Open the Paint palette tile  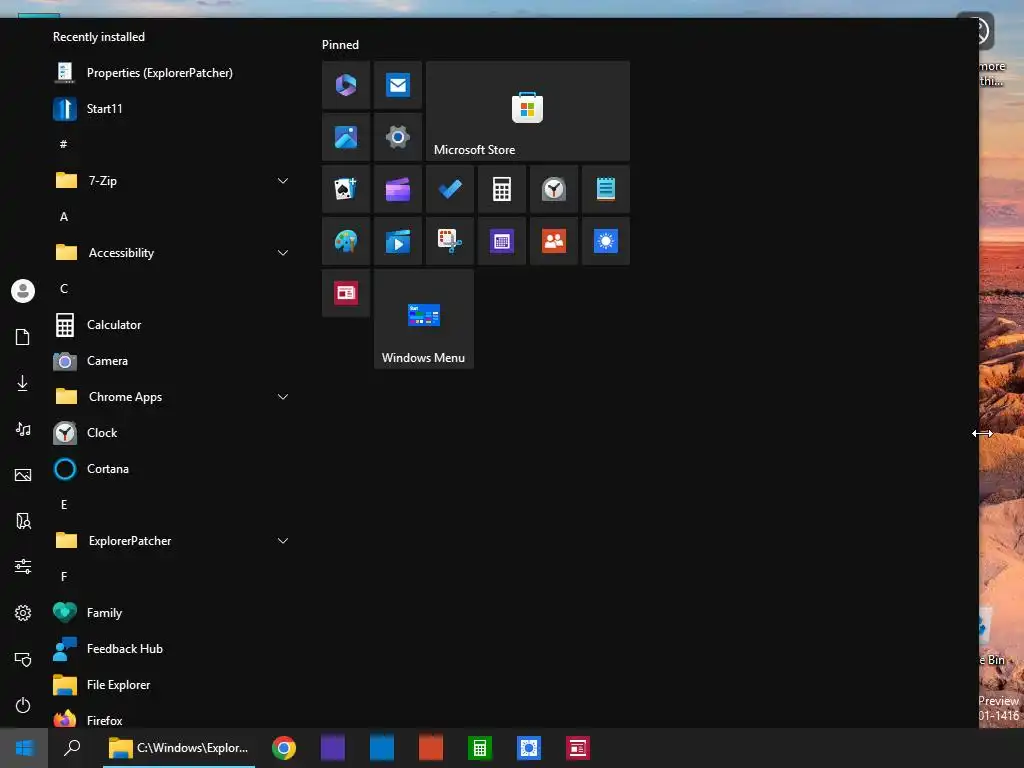pos(345,242)
